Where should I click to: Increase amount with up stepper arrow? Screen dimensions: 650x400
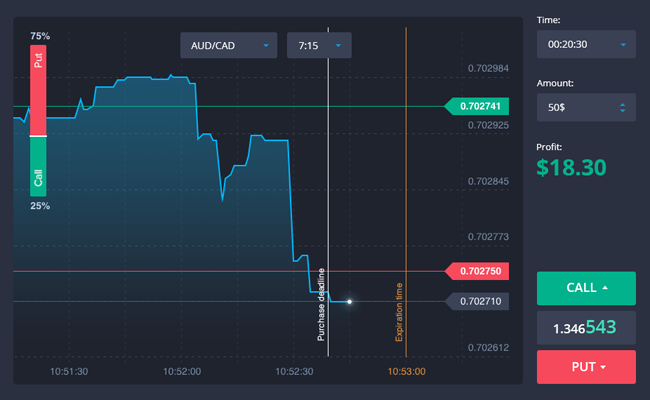tap(622, 105)
